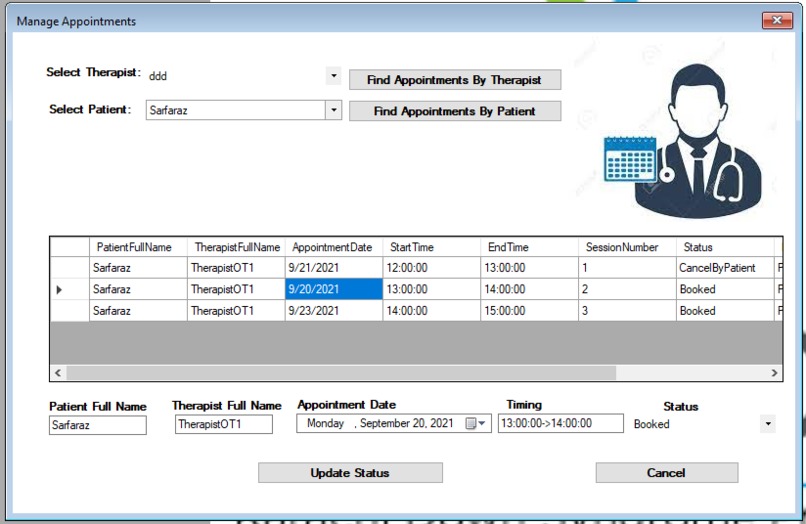
Task: Click the row header of the 9/23/2021 row
Action: click(x=70, y=311)
